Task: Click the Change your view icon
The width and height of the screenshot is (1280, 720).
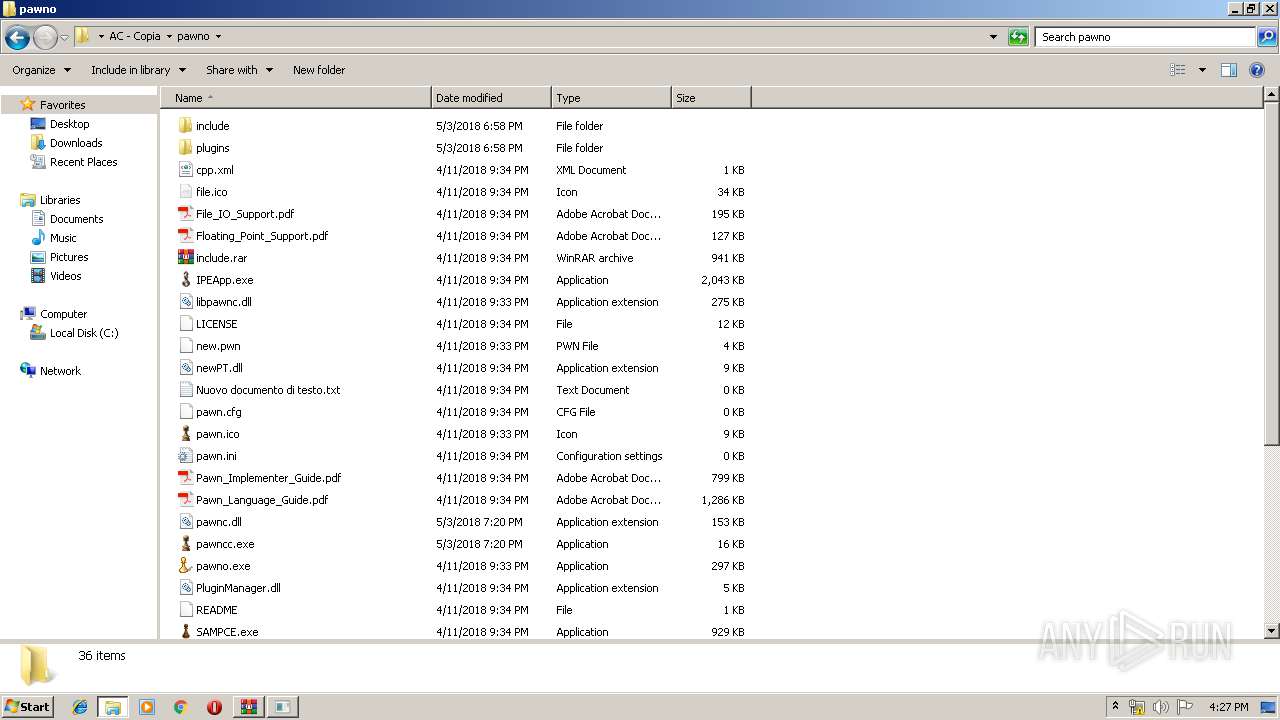Action: (x=1178, y=70)
